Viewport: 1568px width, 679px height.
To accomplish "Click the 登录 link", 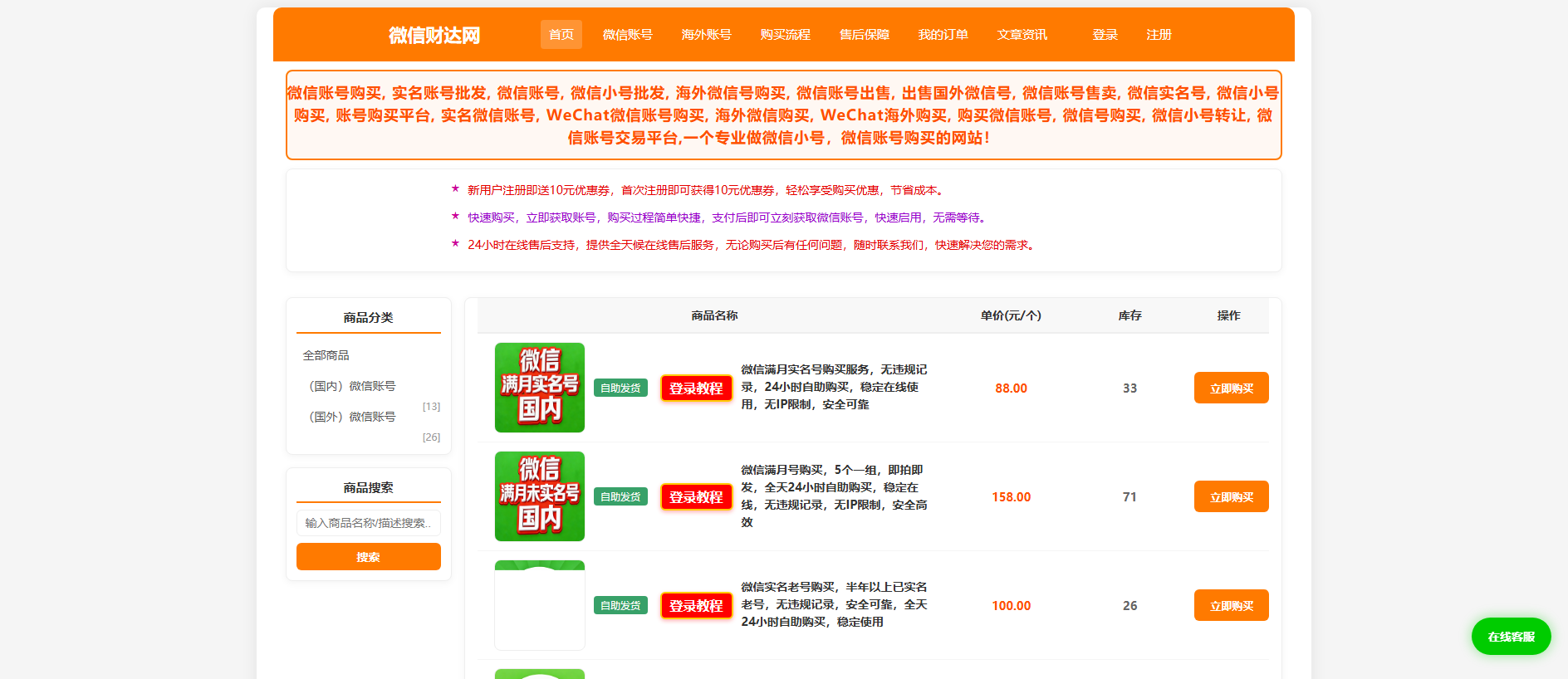I will click(1105, 35).
